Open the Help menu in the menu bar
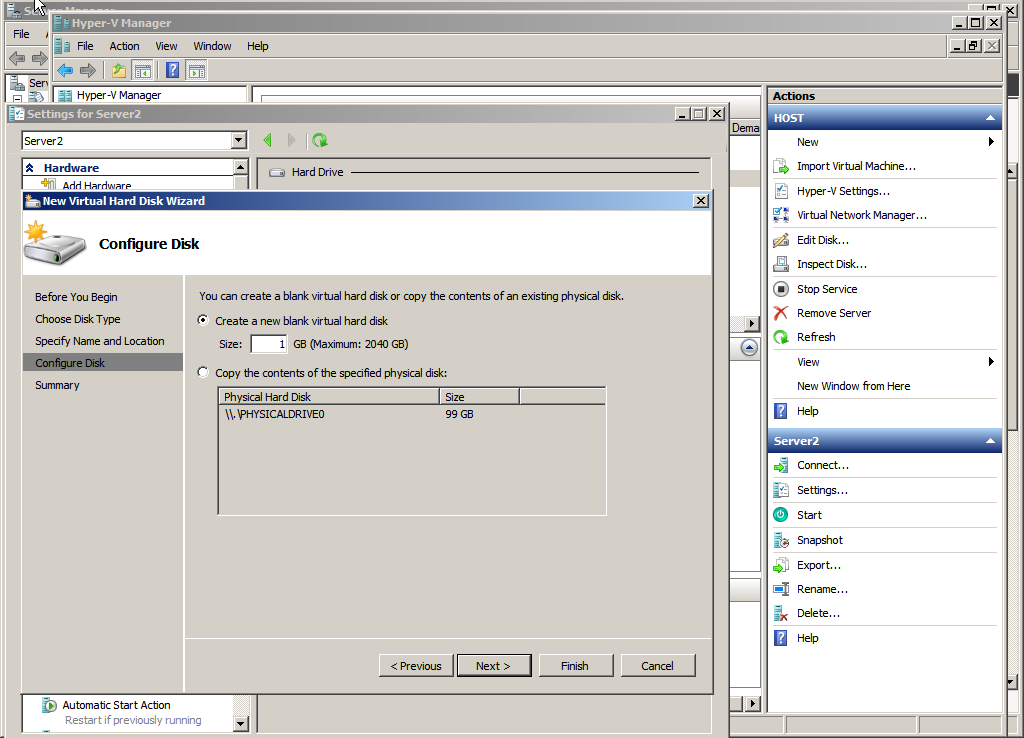Viewport: 1024px width, 738px height. [257, 46]
